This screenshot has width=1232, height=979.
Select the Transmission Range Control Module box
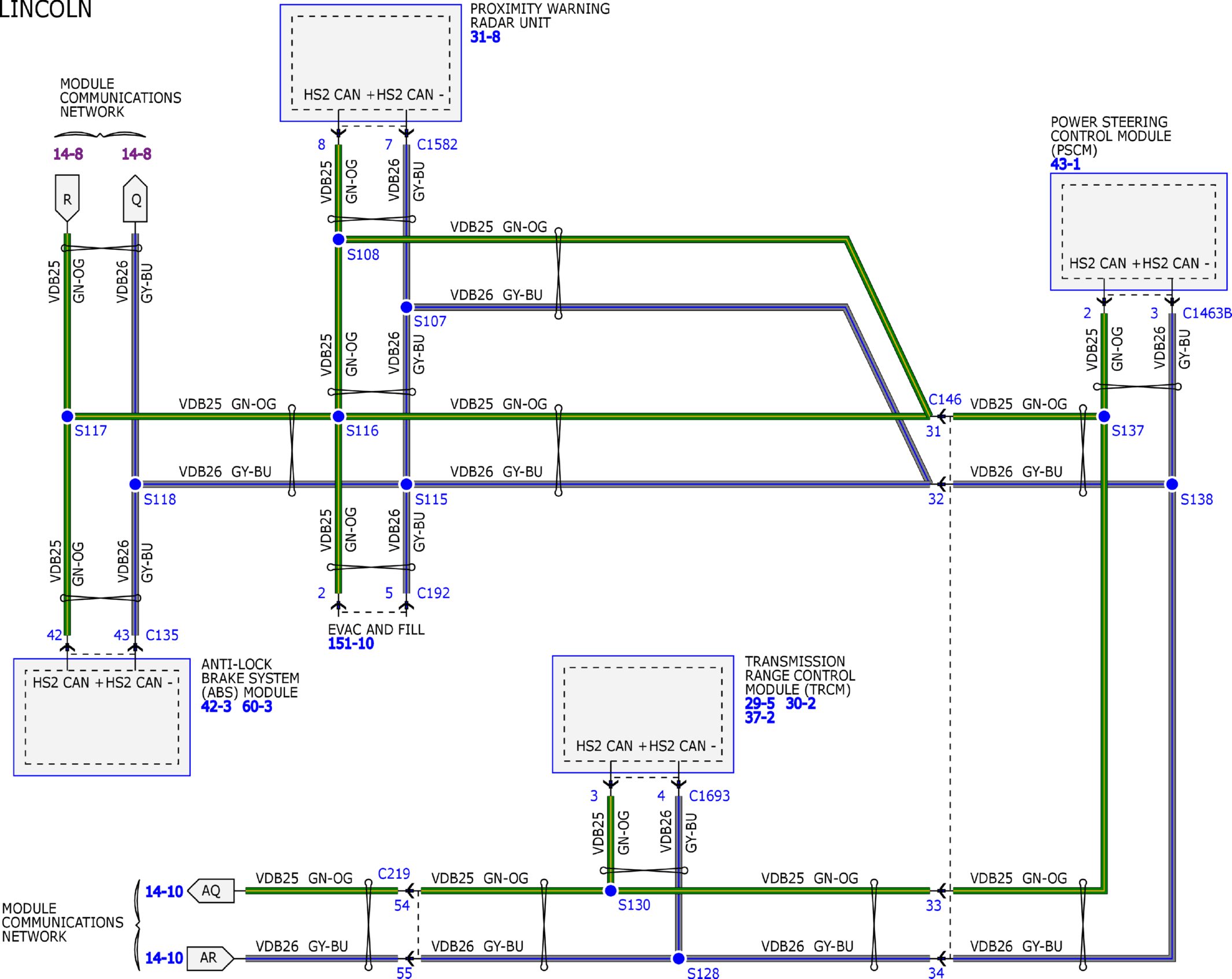tap(643, 714)
